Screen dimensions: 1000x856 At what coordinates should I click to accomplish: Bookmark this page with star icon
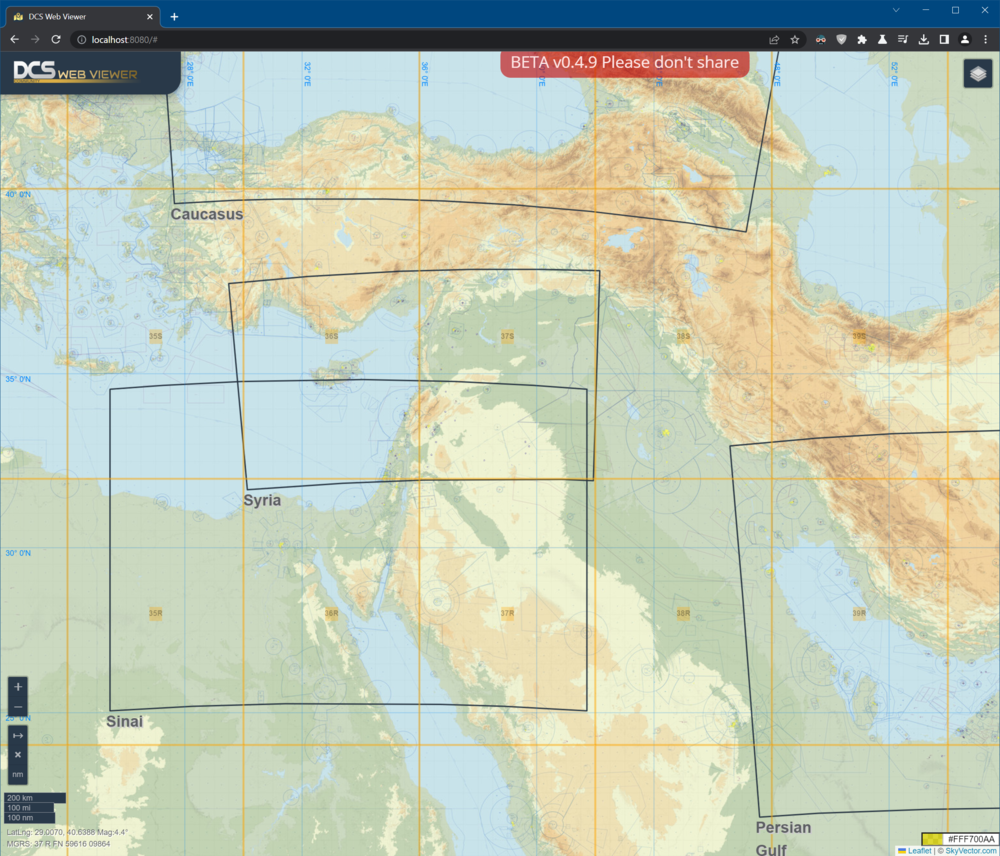coord(795,40)
